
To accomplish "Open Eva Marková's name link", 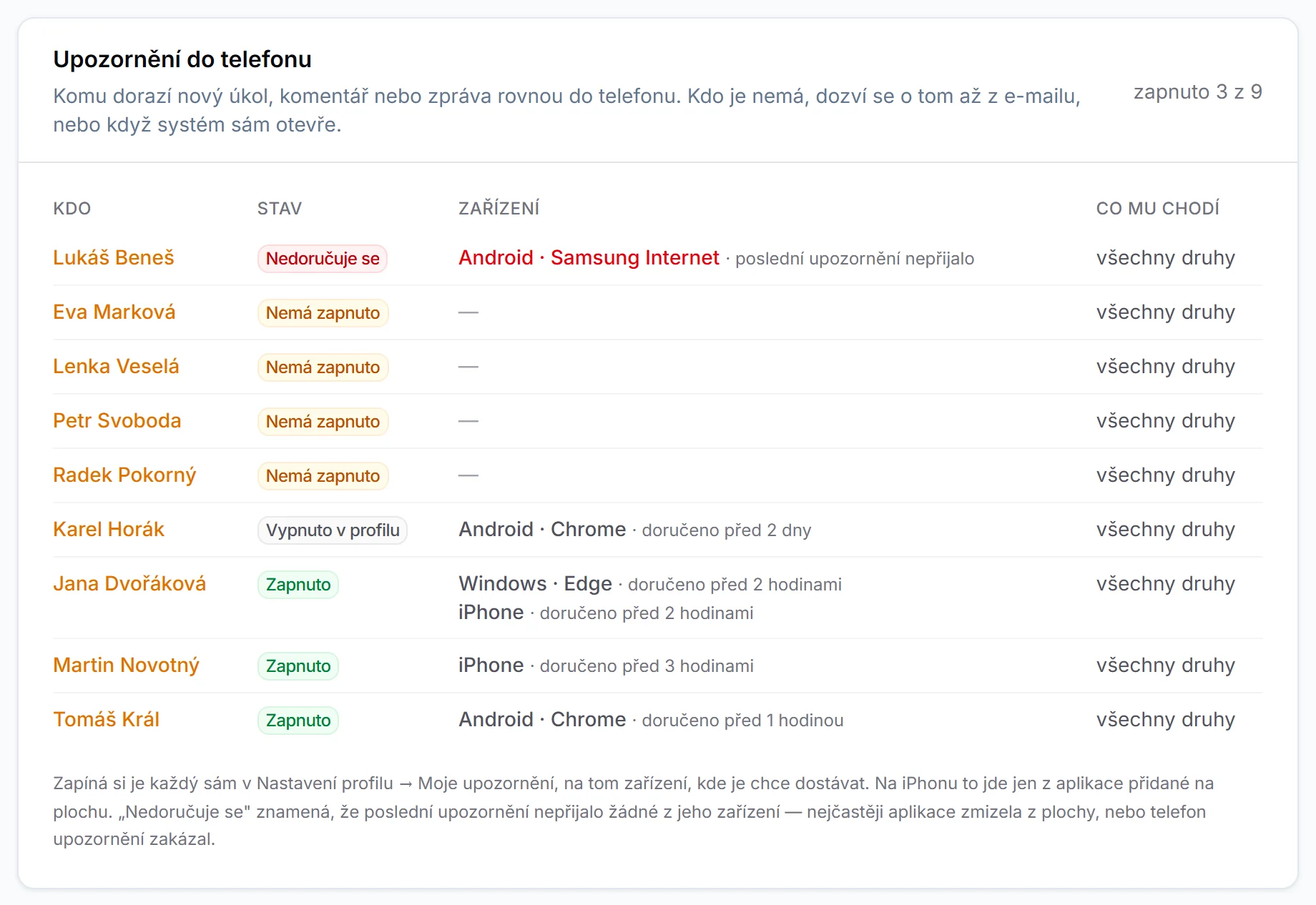I will (114, 312).
